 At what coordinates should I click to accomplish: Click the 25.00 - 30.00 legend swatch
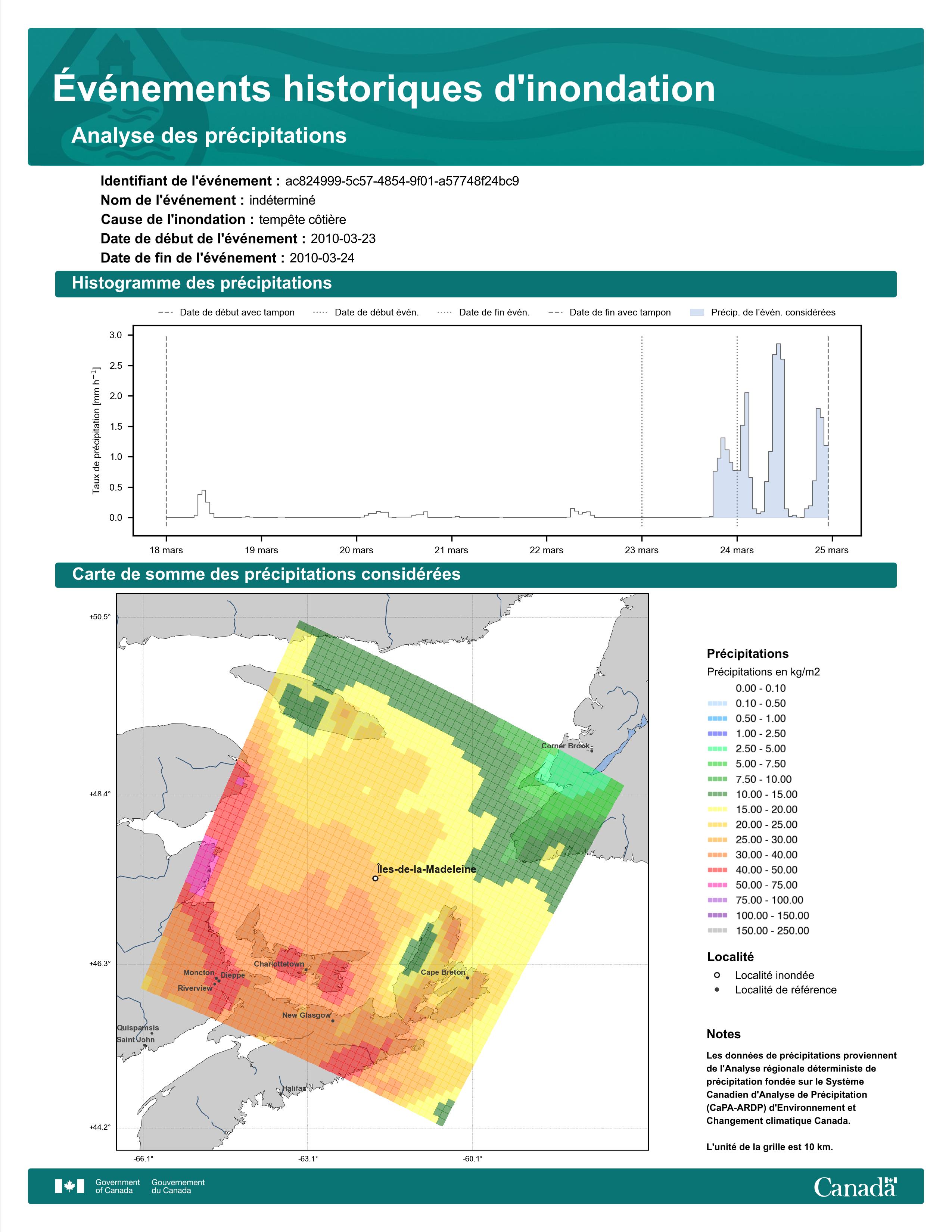(x=718, y=840)
